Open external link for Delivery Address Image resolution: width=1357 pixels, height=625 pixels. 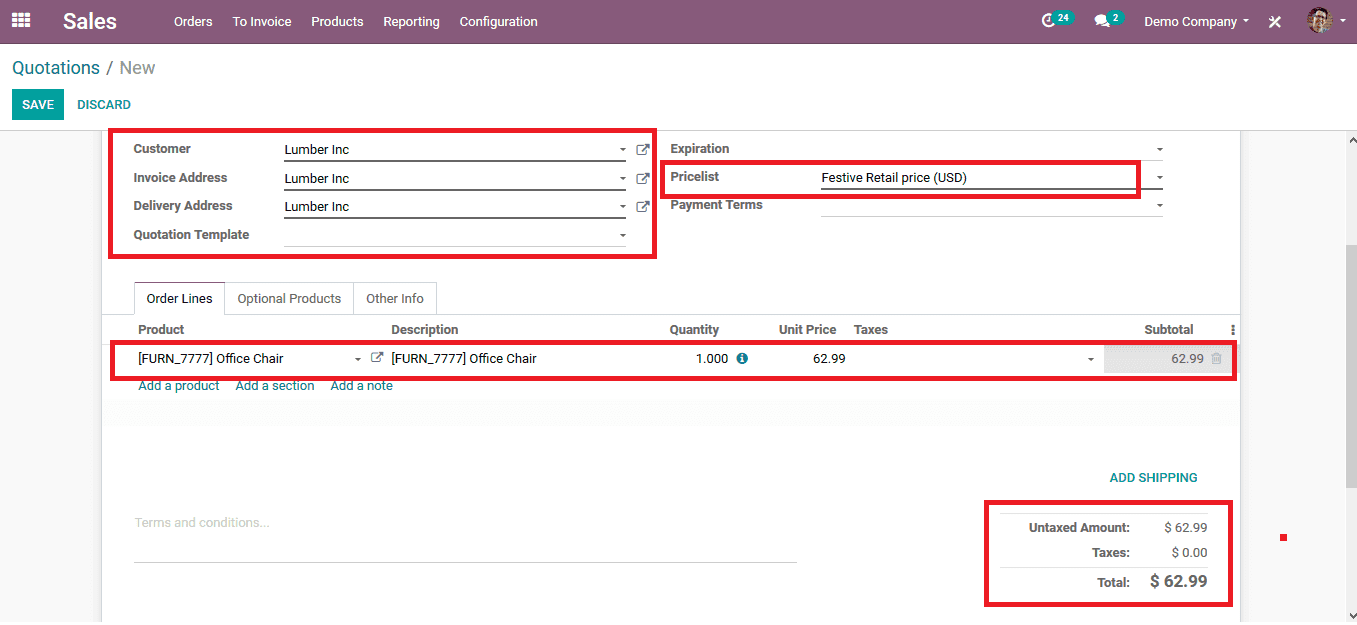tap(643, 207)
